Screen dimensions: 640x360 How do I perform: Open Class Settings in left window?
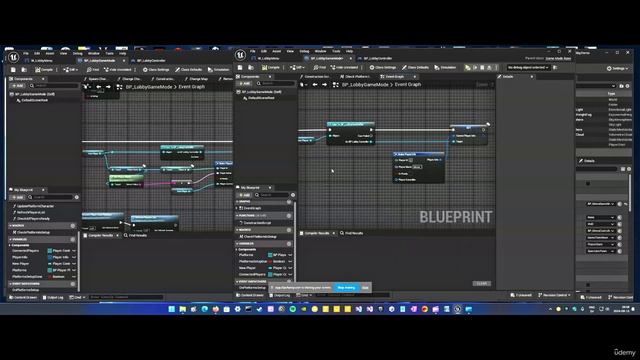point(156,70)
